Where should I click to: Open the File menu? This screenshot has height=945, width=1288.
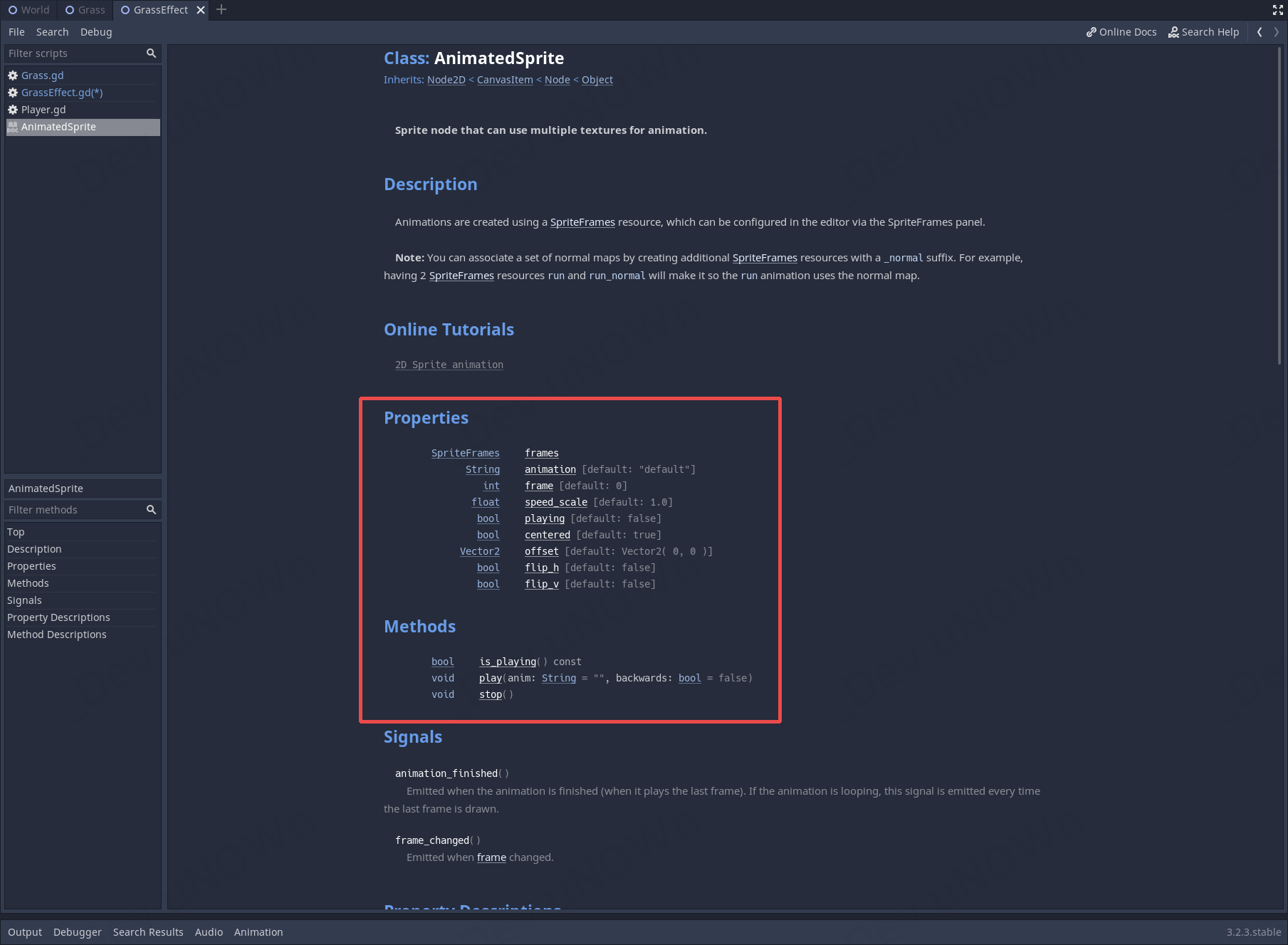[16, 32]
